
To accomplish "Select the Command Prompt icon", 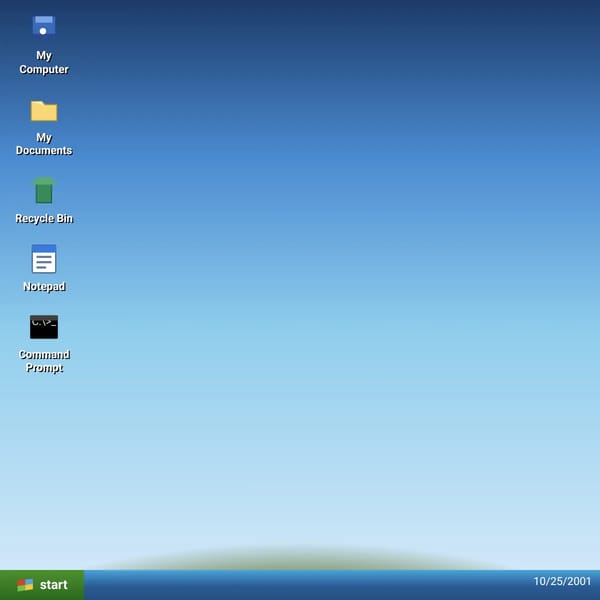I will pyautogui.click(x=44, y=327).
